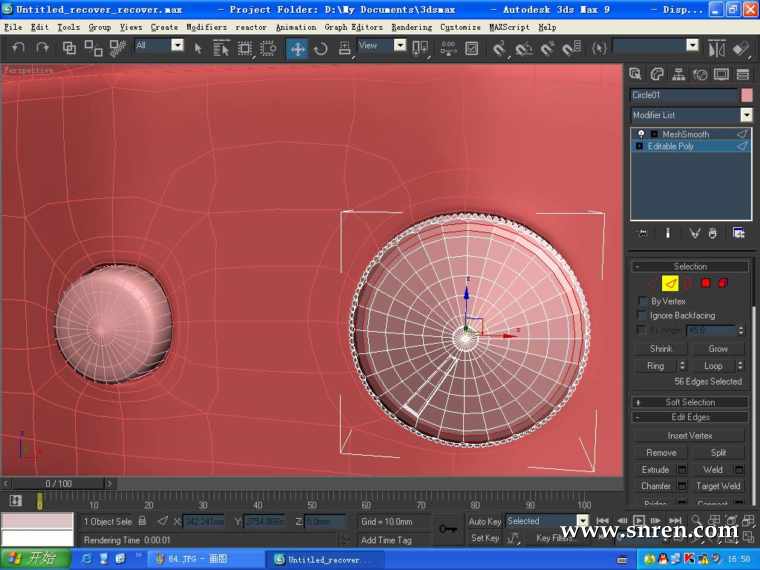This screenshot has width=760, height=570.
Task: Enable Ignore Backfacing checkbox
Action: tap(642, 316)
